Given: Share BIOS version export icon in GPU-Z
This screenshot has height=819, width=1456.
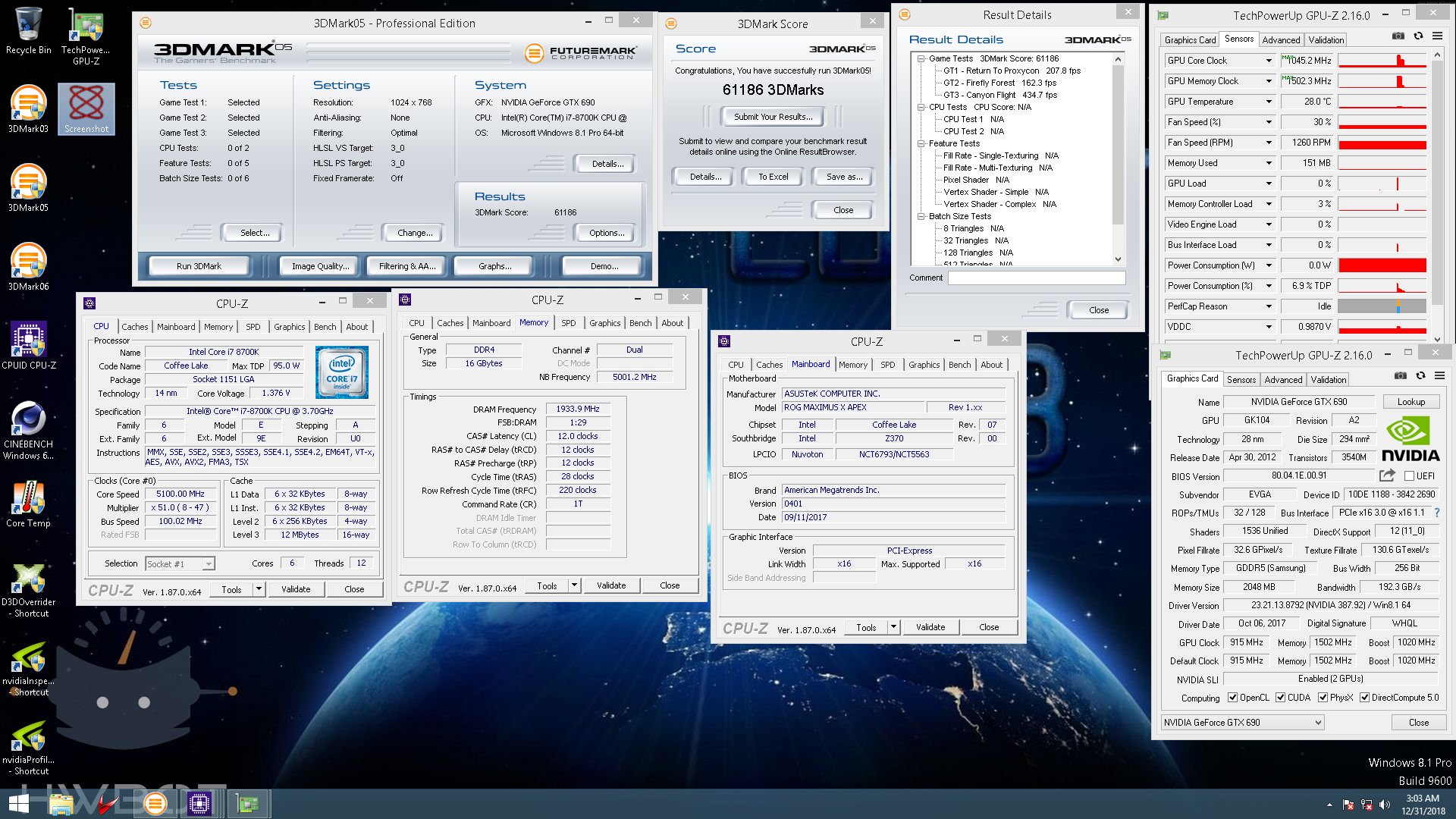Looking at the screenshot, I should [1387, 475].
